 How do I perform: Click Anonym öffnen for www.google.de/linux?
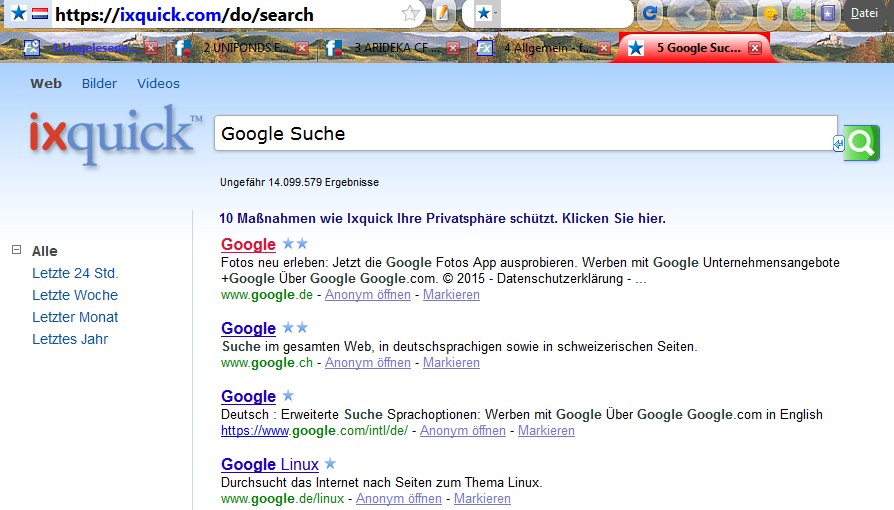pyautogui.click(x=399, y=498)
